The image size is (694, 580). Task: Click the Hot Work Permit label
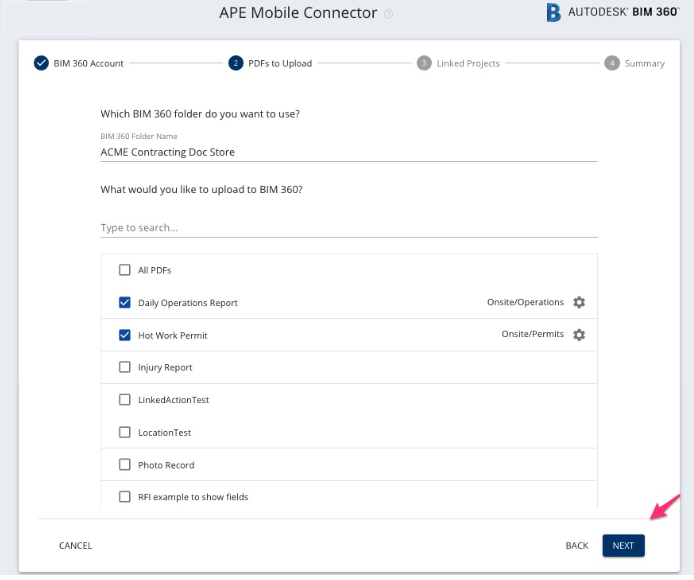tap(173, 336)
